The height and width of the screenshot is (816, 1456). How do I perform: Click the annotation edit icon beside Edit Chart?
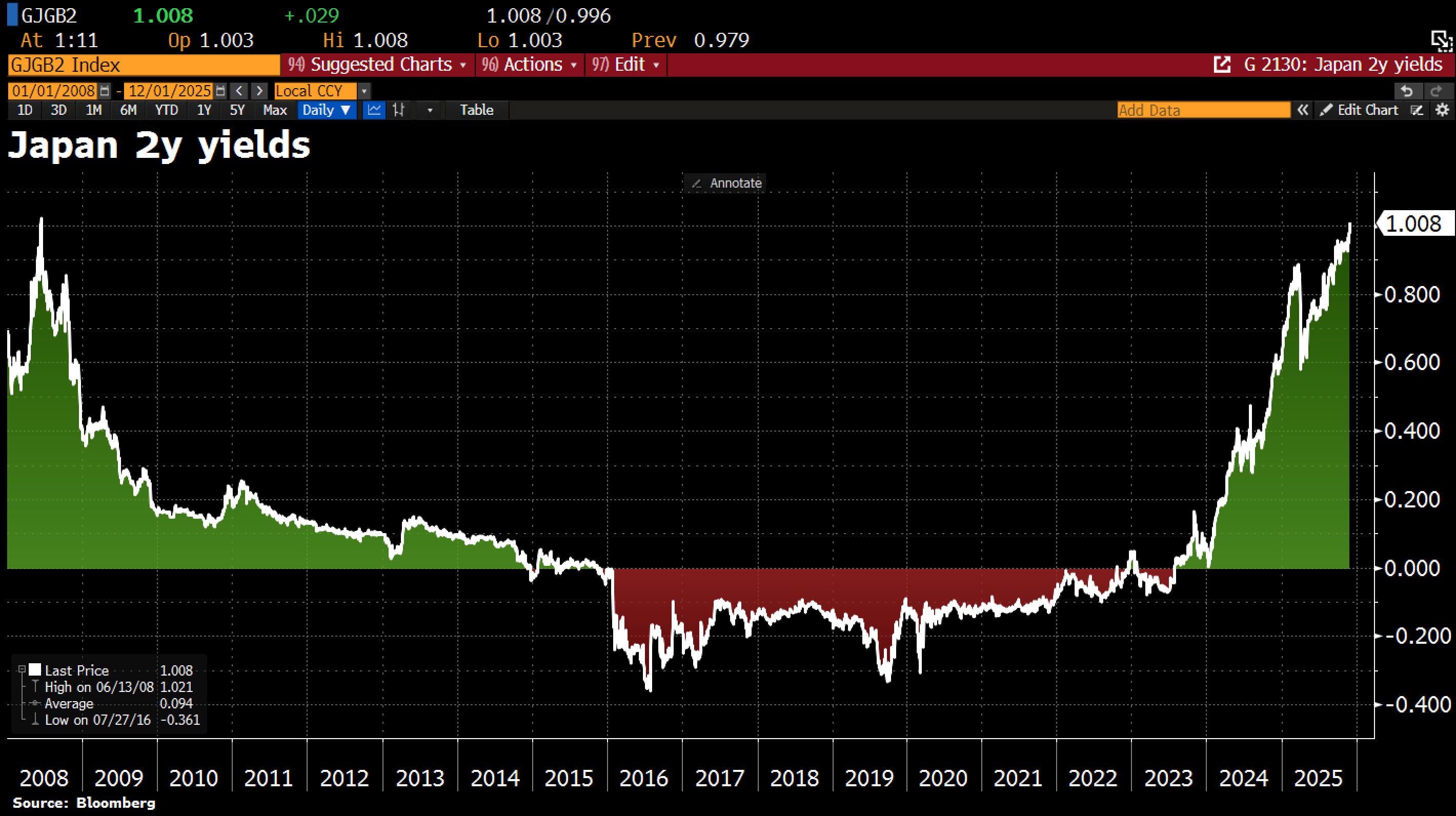(x=1417, y=110)
